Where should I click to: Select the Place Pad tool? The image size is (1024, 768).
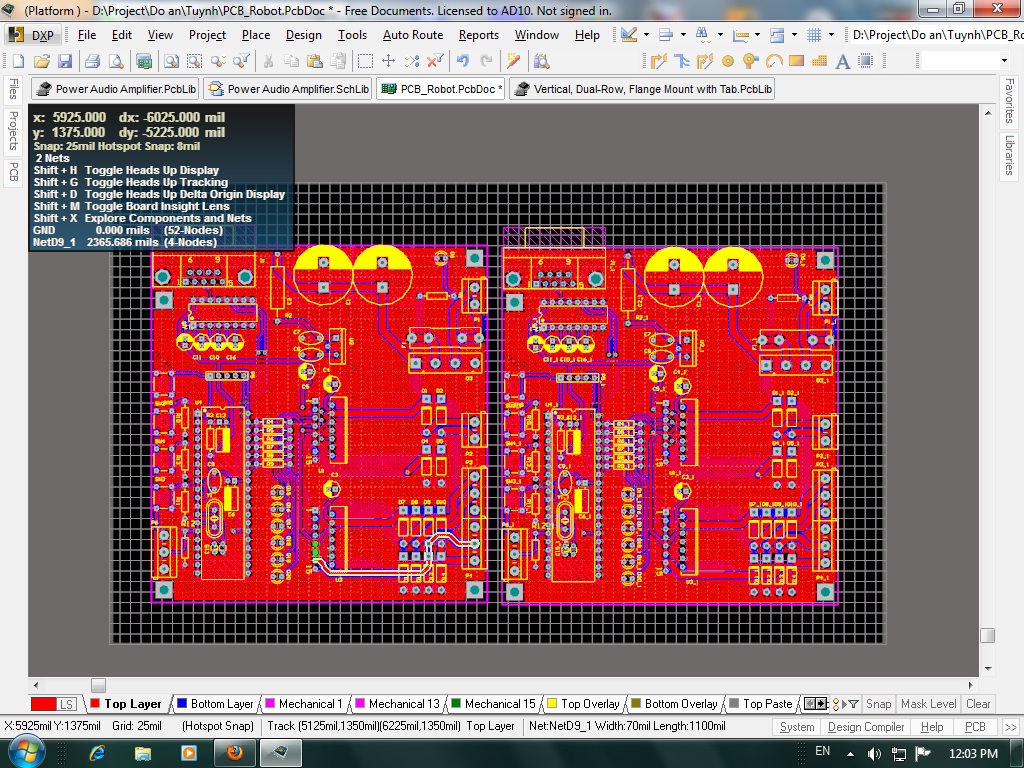point(728,61)
